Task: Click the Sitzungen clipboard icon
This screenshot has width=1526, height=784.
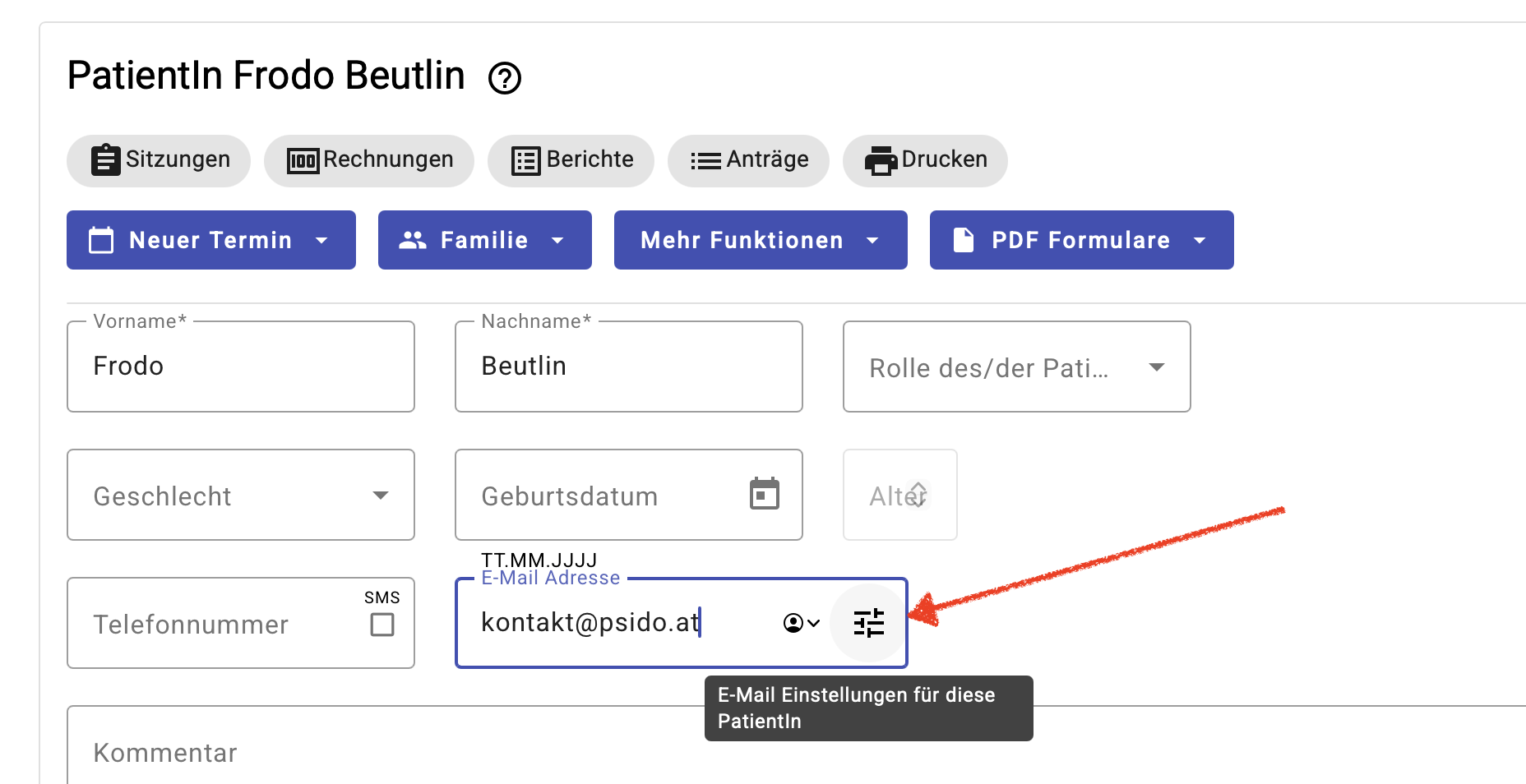Action: coord(105,159)
